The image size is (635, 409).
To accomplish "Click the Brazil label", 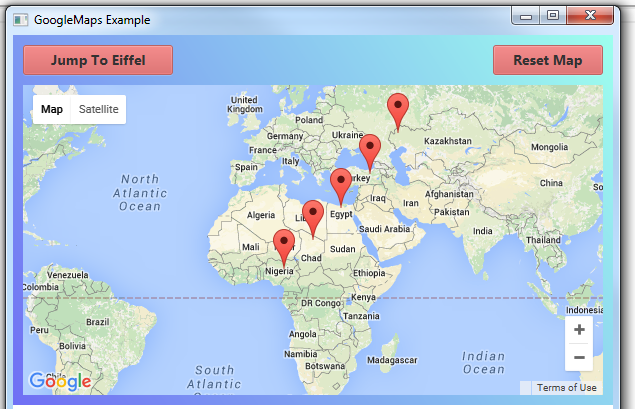I will pyautogui.click(x=98, y=322).
